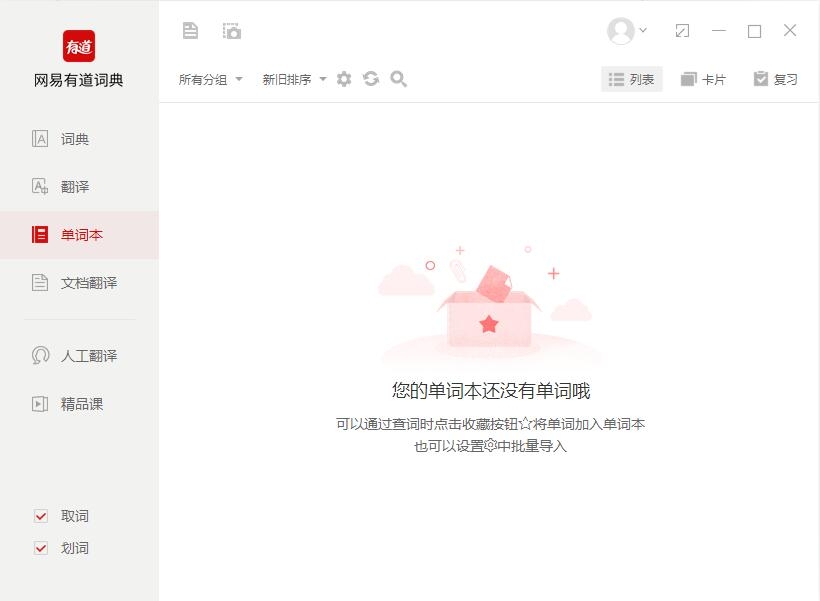Open the document icon in top toolbar

[x=190, y=31]
